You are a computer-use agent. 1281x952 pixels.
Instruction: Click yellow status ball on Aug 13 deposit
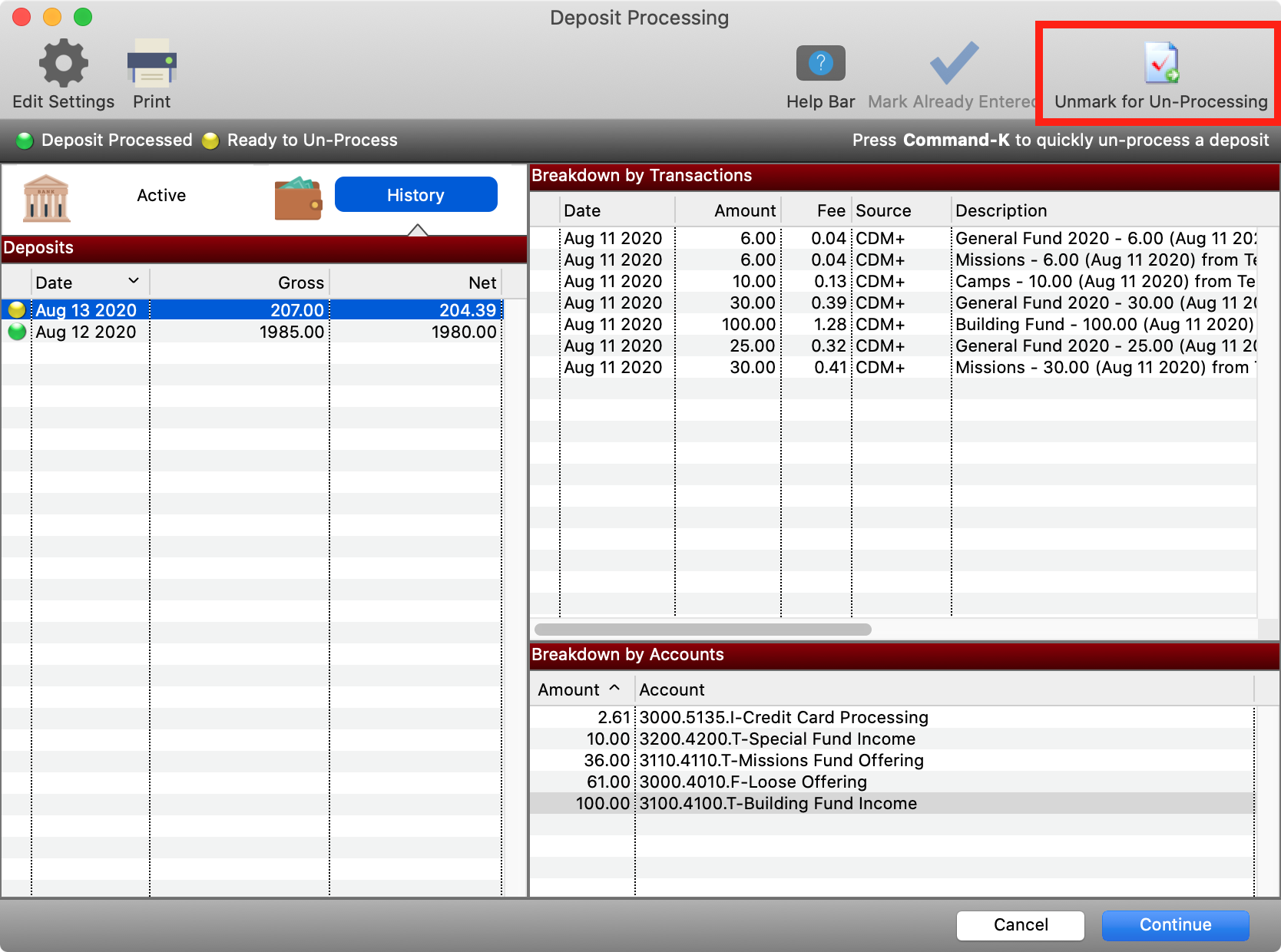(x=17, y=310)
